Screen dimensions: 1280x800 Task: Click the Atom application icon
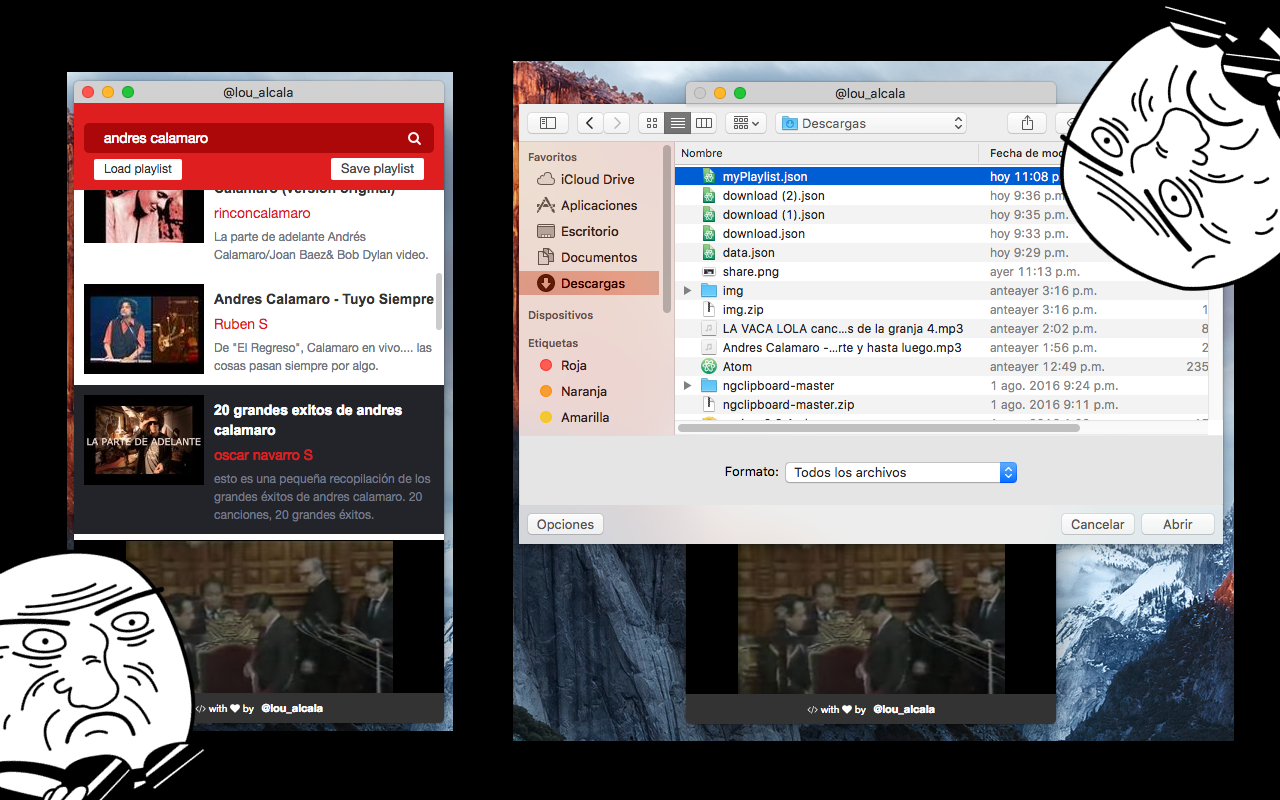coord(709,367)
